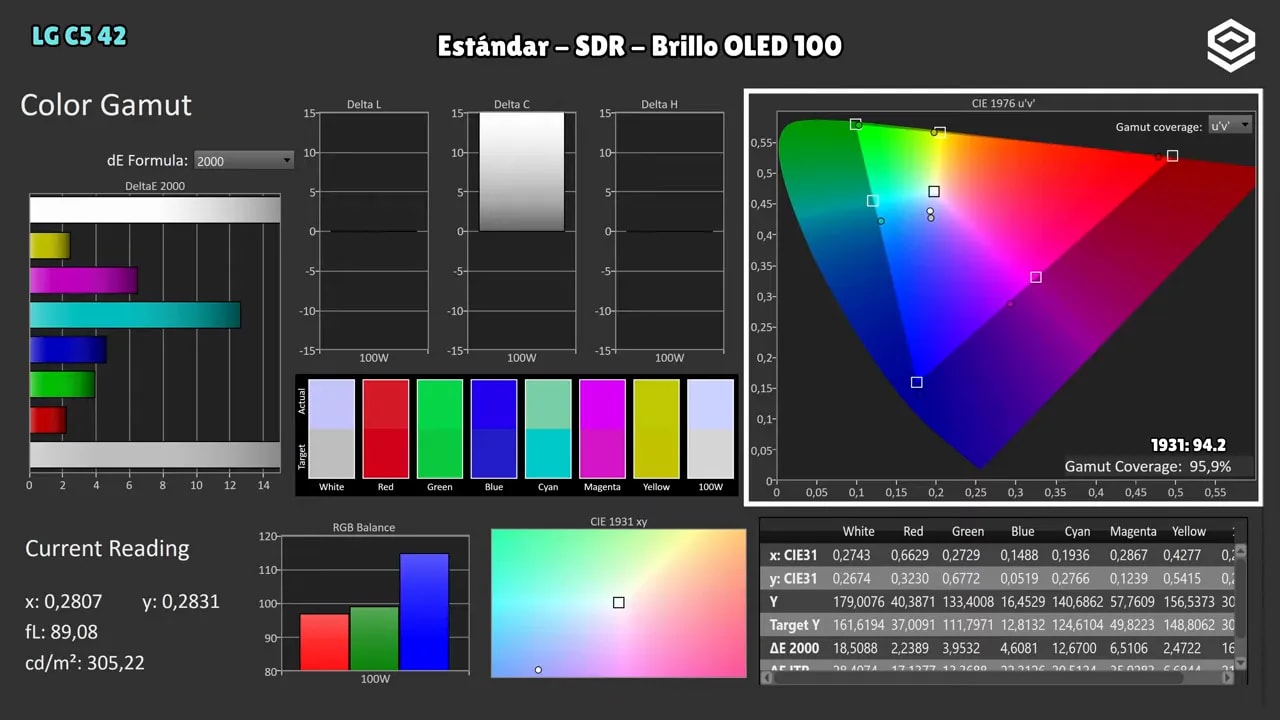The height and width of the screenshot is (720, 1280).
Task: Click the measured white point in CIE 1931 xy chart
Action: [538, 670]
